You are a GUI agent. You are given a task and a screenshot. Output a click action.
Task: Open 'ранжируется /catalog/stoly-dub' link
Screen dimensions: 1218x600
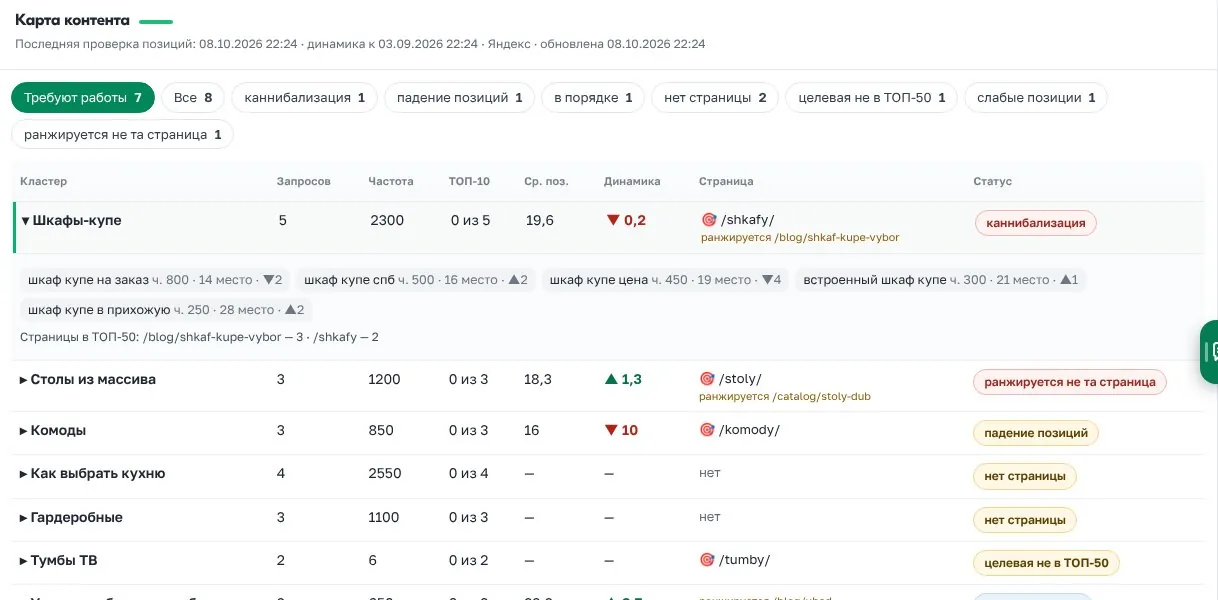click(x=785, y=397)
